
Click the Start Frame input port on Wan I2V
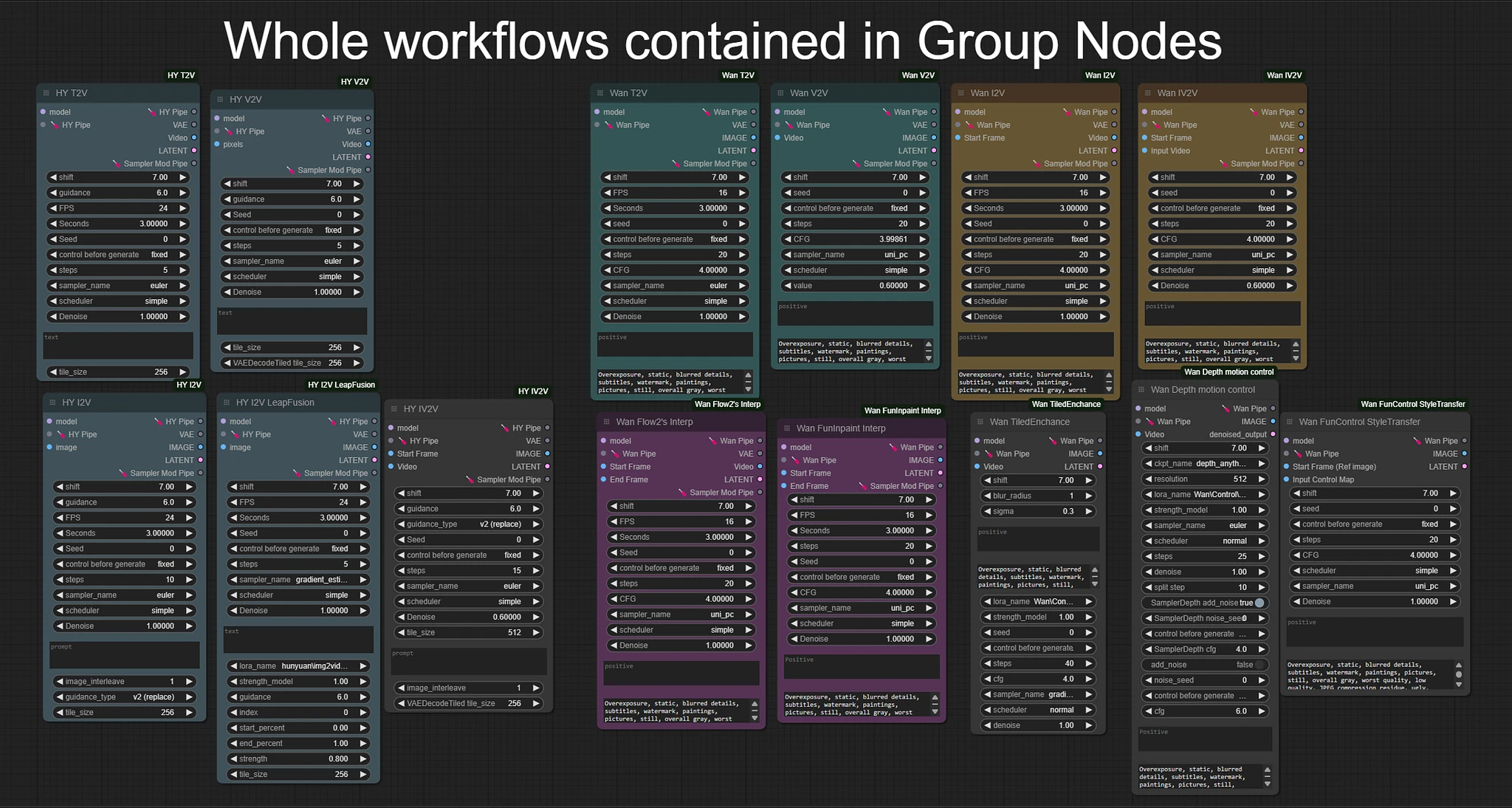[958, 138]
